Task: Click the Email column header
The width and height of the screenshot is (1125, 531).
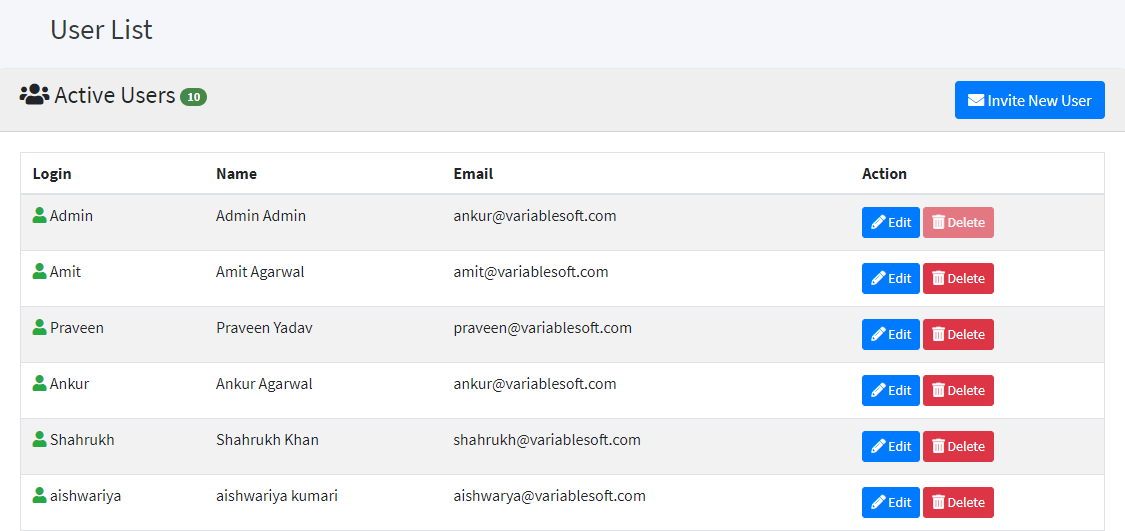Action: point(473,173)
